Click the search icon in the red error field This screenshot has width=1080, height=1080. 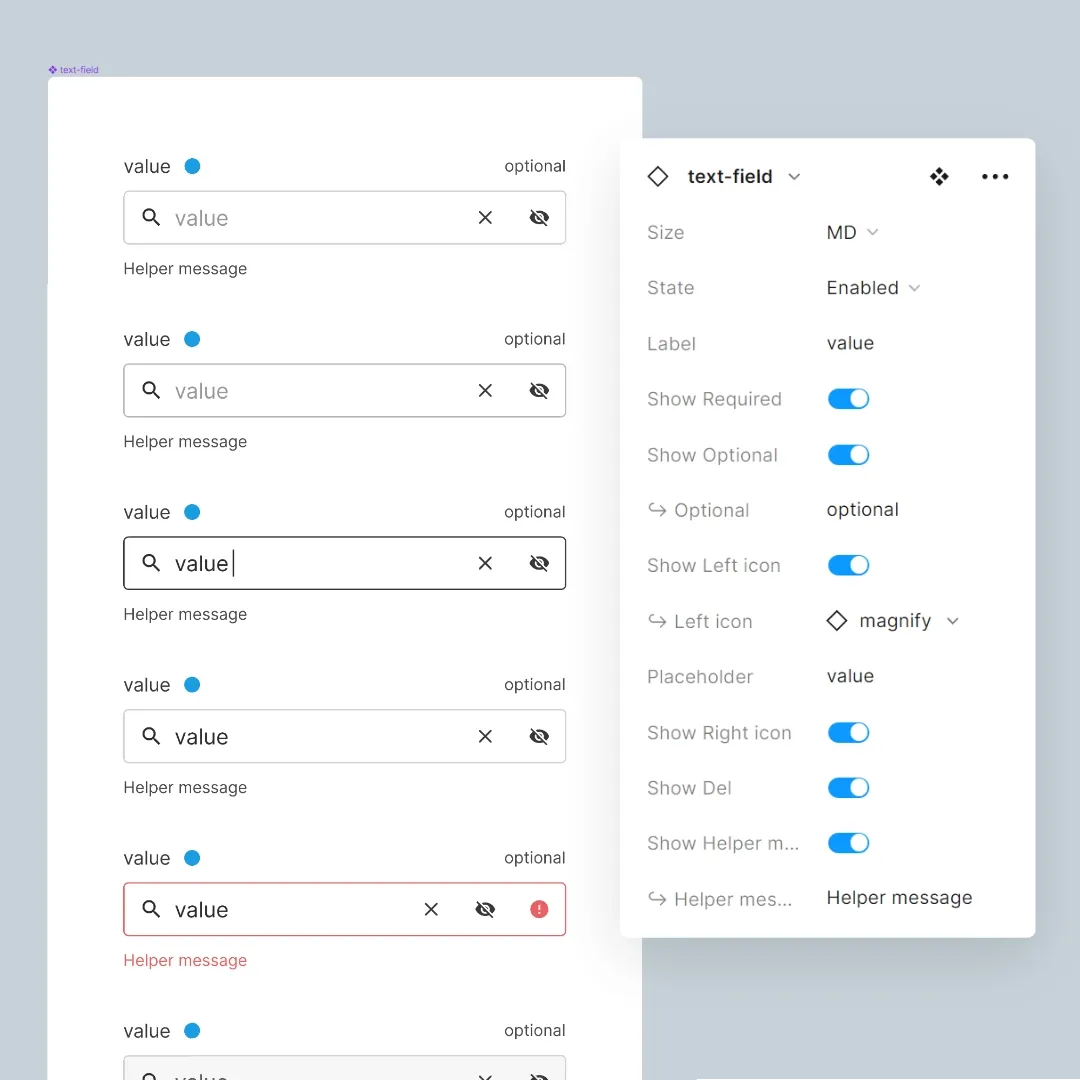pos(151,908)
